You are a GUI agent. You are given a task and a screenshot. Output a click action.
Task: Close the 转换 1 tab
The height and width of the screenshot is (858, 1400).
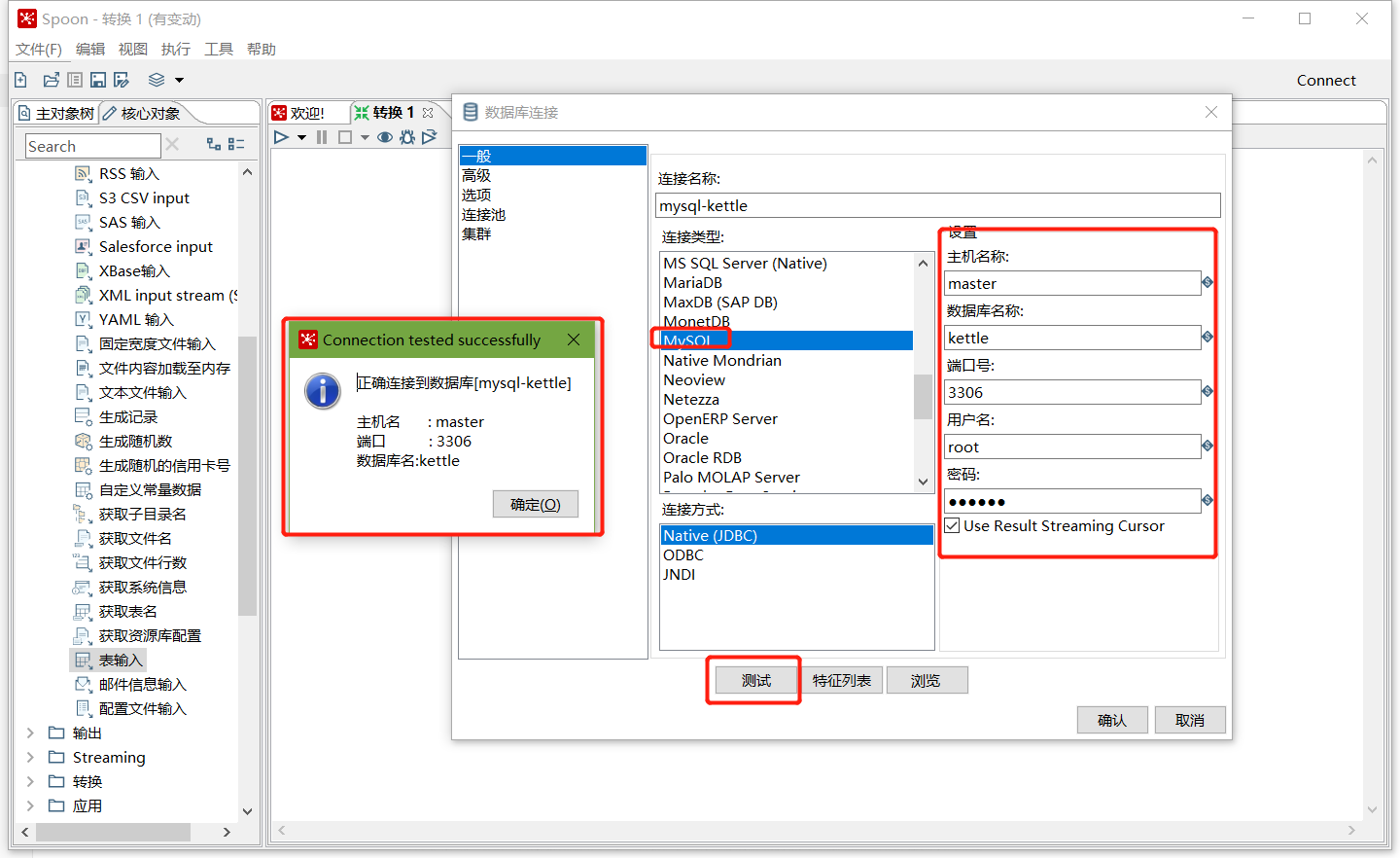[428, 113]
